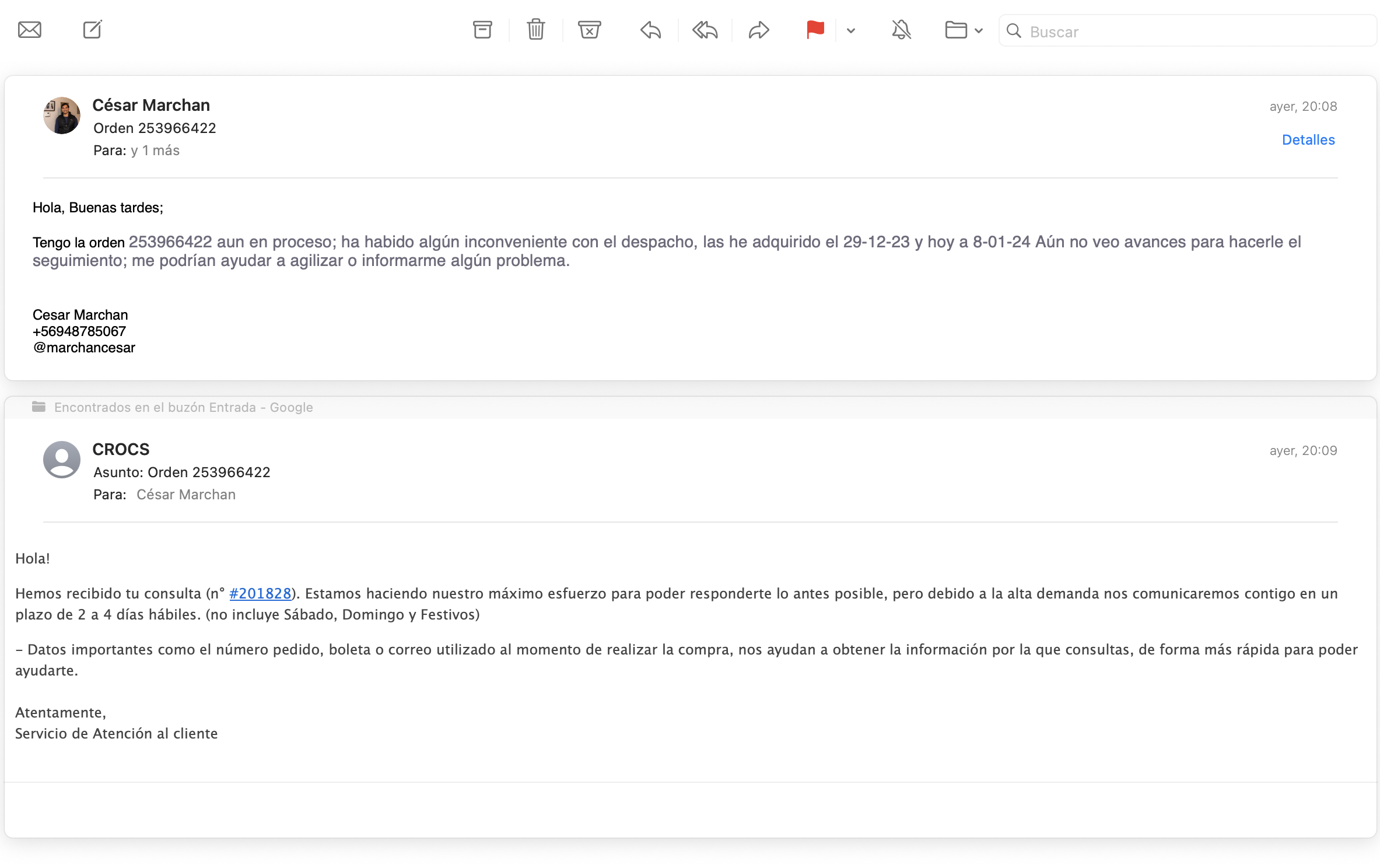The height and width of the screenshot is (868, 1380).
Task: Click recipient César Marchan in Para
Action: tap(186, 495)
